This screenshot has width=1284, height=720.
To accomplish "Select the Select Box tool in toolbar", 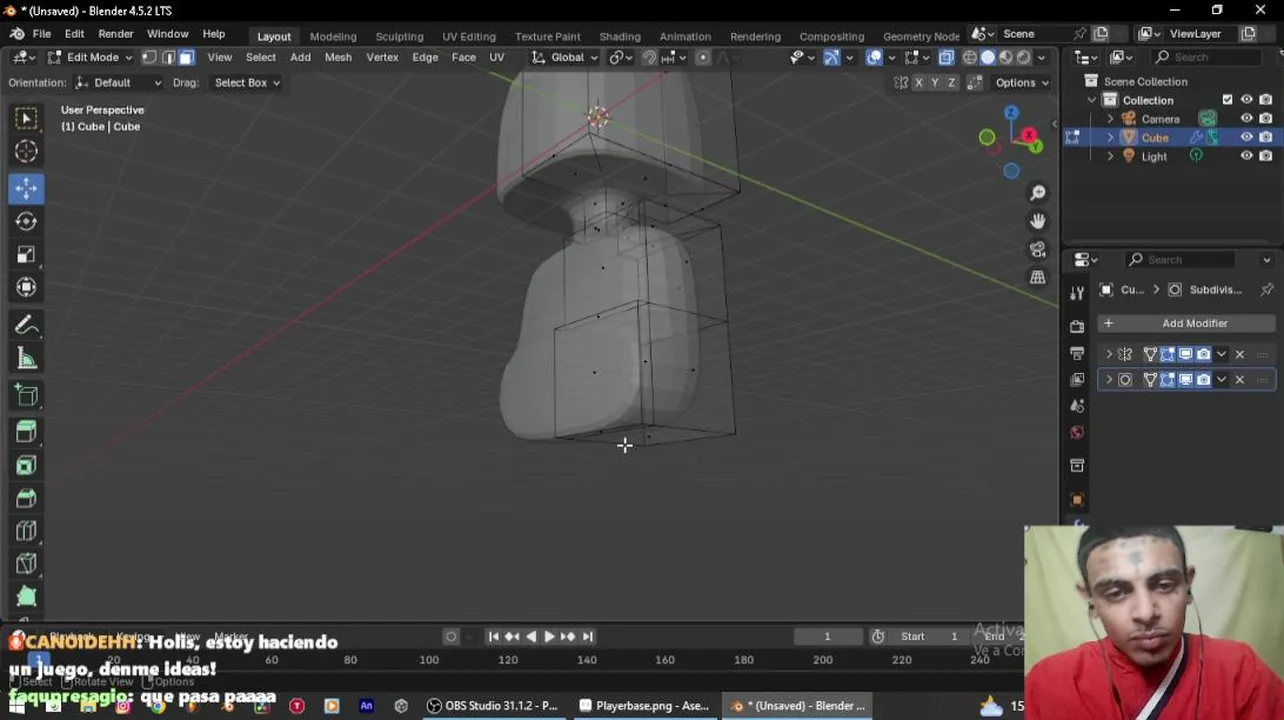I will 26,119.
